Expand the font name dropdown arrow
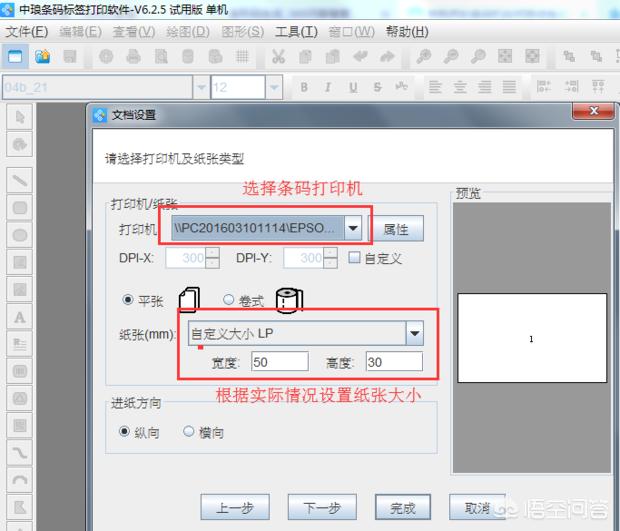Image resolution: width=620 pixels, height=531 pixels. point(201,87)
